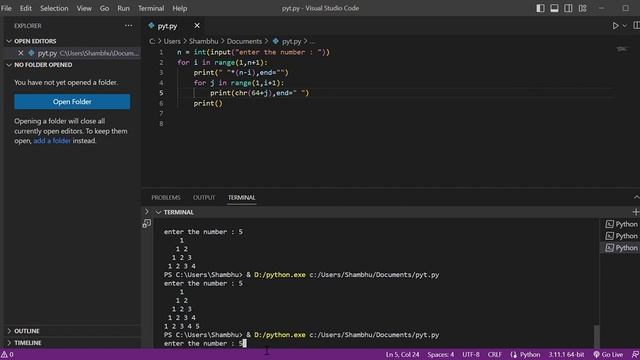Click breadcrumb Documents segment
This screenshot has height=360, width=640.
pyautogui.click(x=244, y=41)
